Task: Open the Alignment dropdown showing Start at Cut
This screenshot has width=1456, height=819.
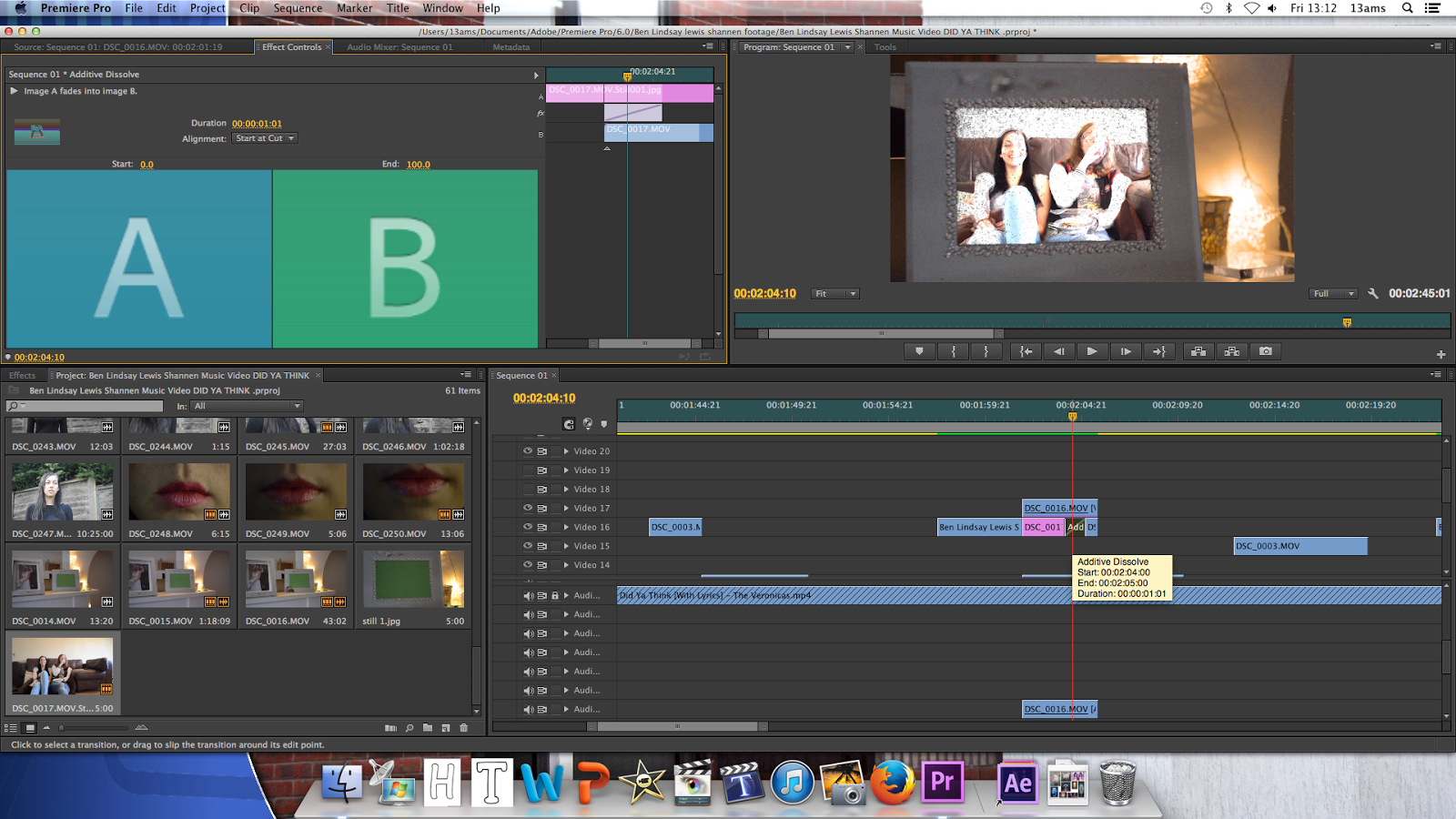Action: coord(264,138)
